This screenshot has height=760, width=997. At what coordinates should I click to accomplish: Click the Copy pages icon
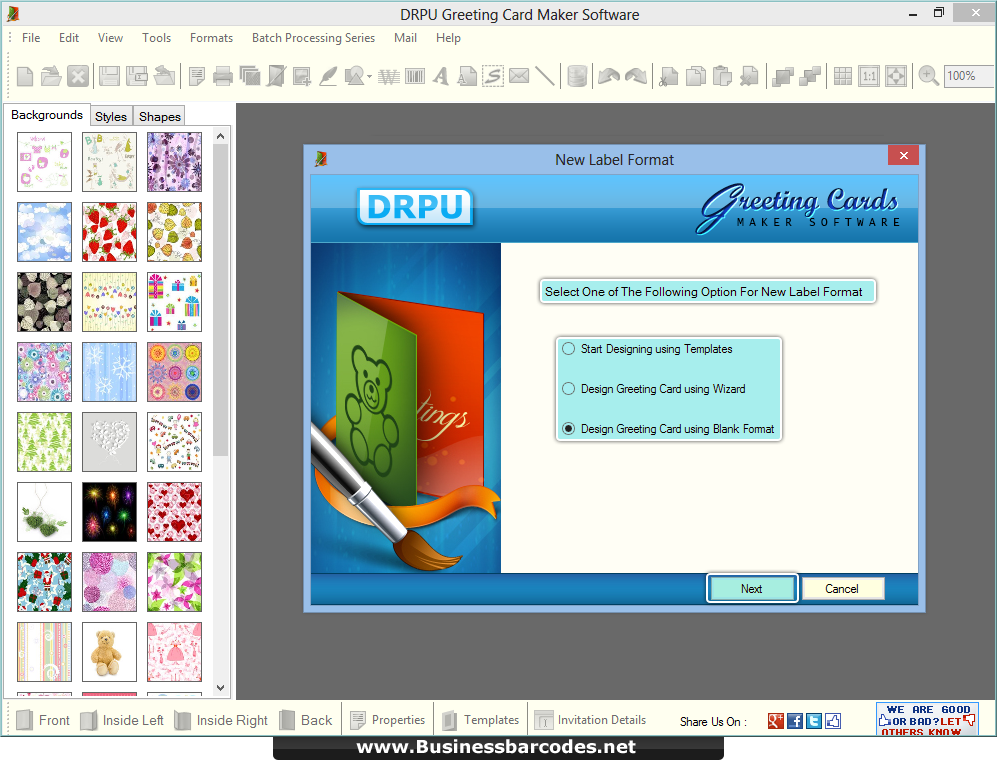696,76
